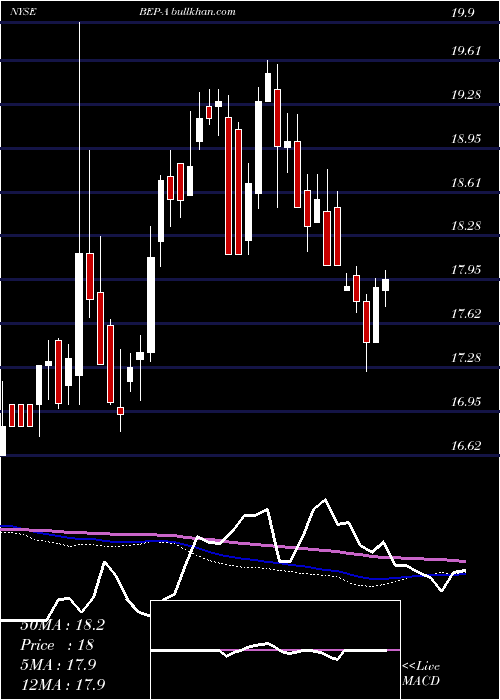Click the 17.28 price axis label

[466, 357]
